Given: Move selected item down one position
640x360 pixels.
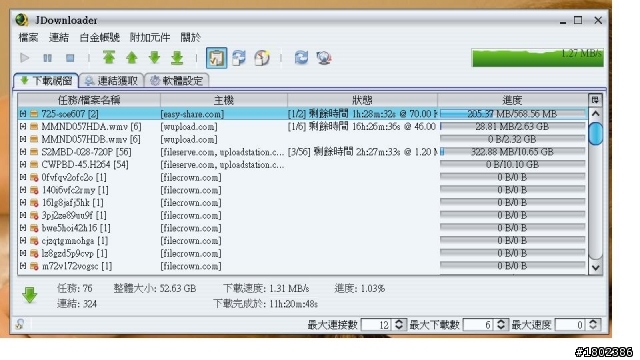Looking at the screenshot, I should click(154, 58).
